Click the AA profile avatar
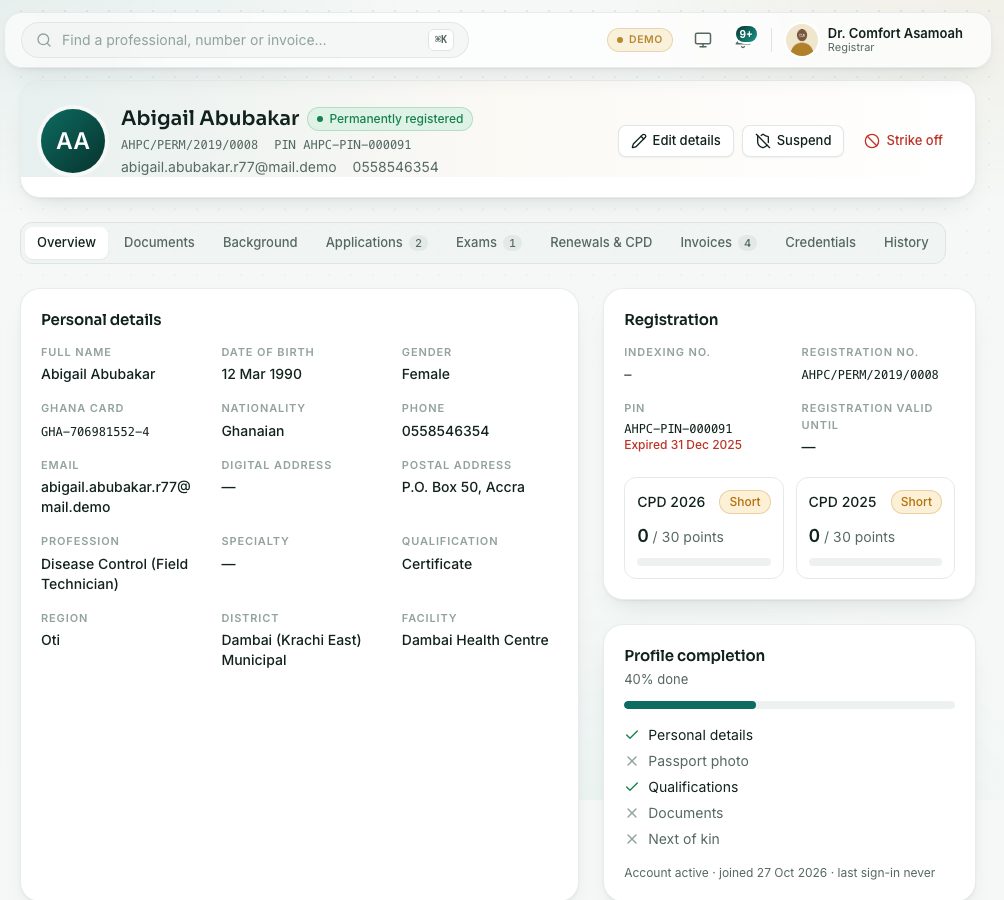The width and height of the screenshot is (1004, 900). pos(73,141)
